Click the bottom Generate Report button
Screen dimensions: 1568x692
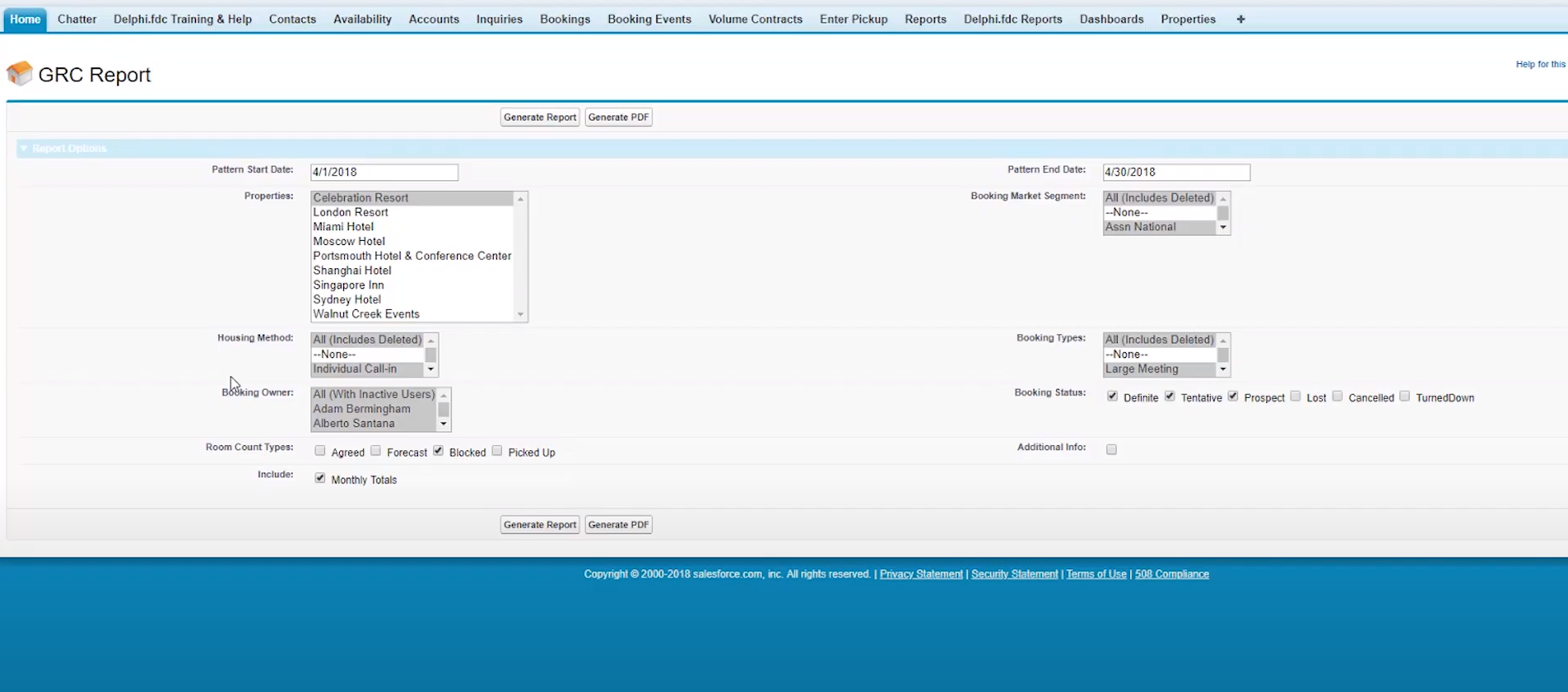pyautogui.click(x=540, y=525)
